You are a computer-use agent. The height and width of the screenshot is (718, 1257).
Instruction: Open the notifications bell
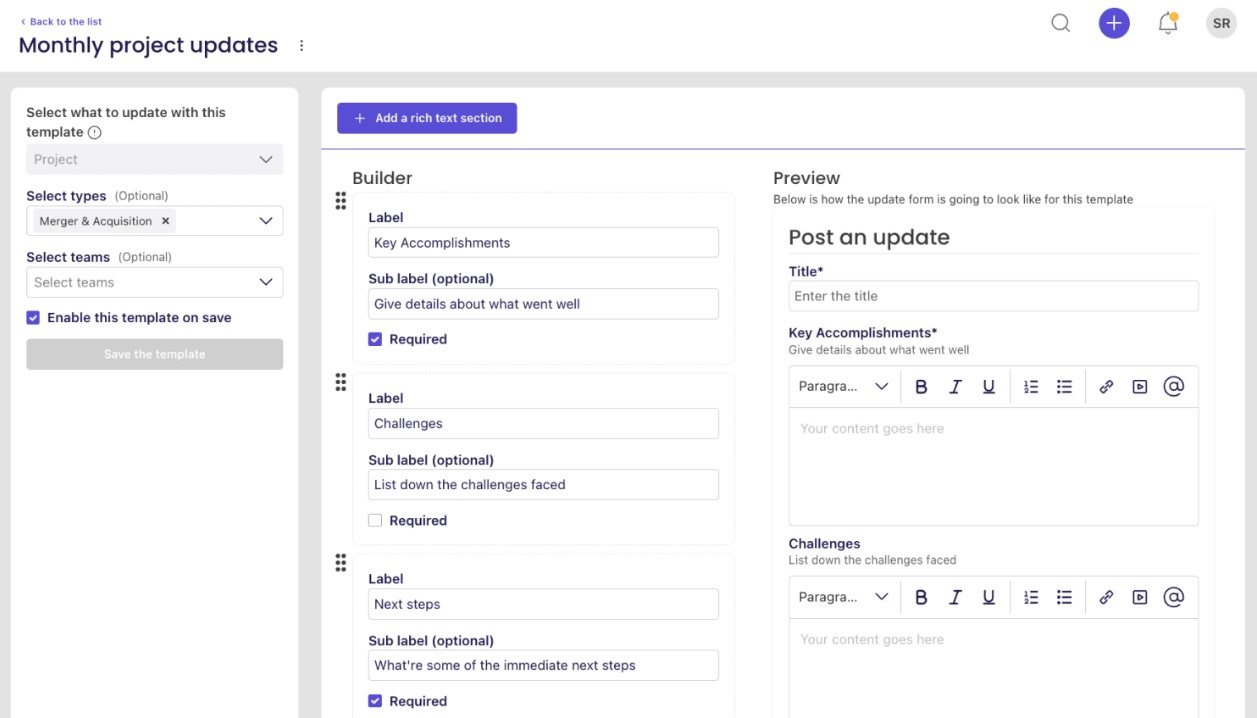pos(1167,24)
